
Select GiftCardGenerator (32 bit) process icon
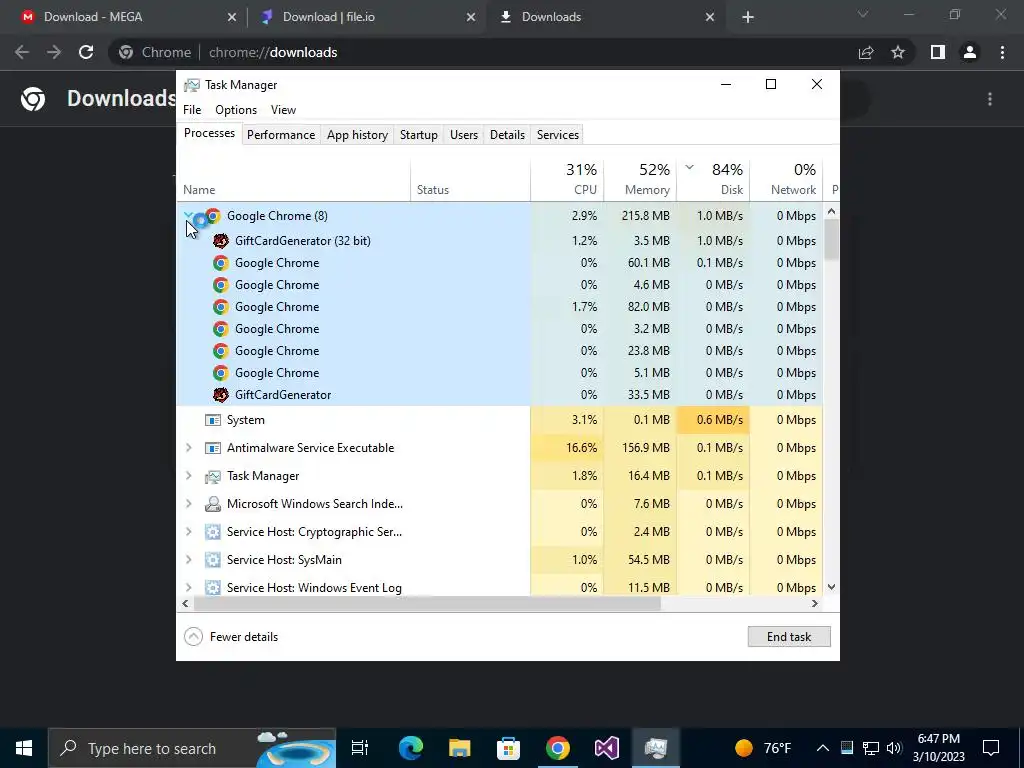221,241
